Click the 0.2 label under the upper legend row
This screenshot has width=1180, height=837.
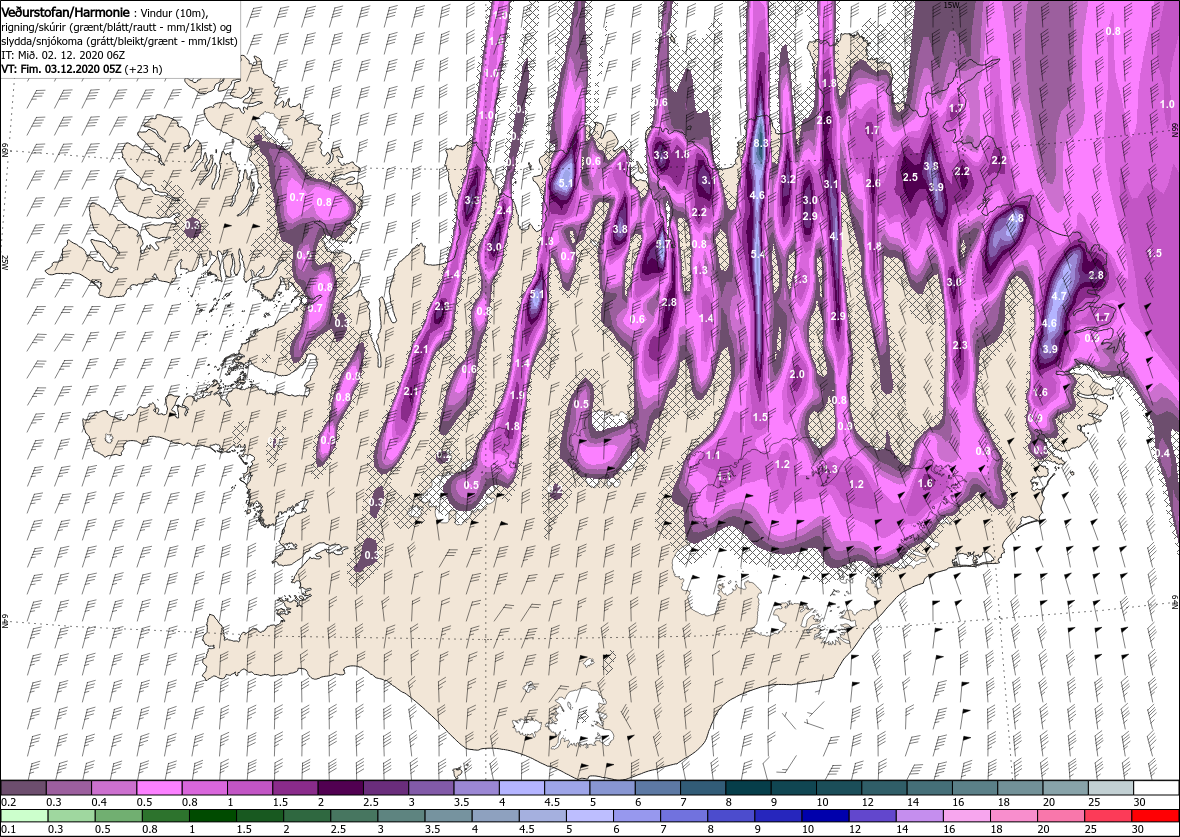pyautogui.click(x=8, y=802)
